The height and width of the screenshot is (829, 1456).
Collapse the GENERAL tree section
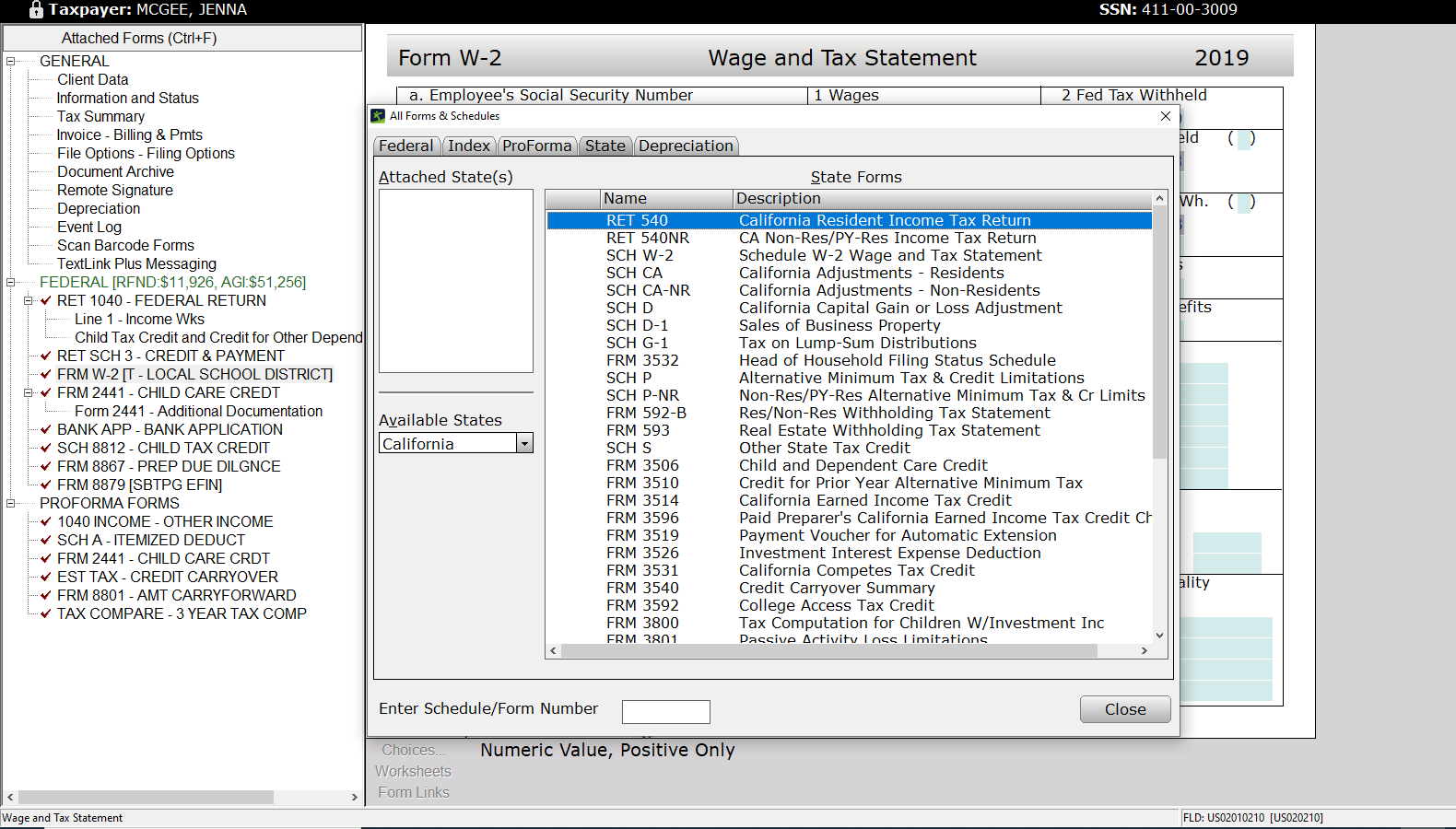click(11, 62)
